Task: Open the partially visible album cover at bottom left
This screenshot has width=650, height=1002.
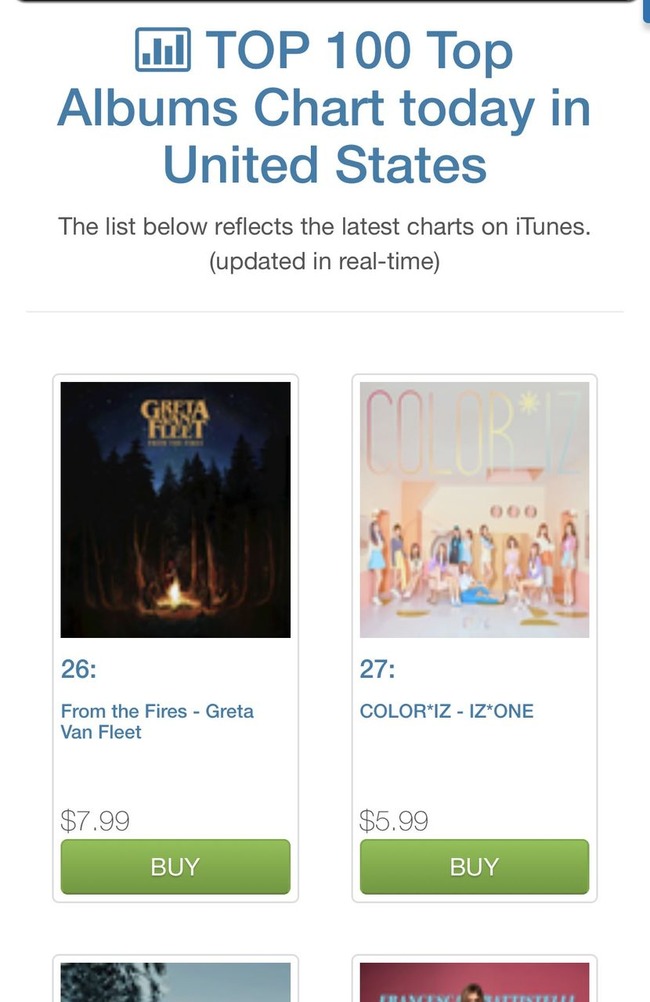Action: click(175, 982)
